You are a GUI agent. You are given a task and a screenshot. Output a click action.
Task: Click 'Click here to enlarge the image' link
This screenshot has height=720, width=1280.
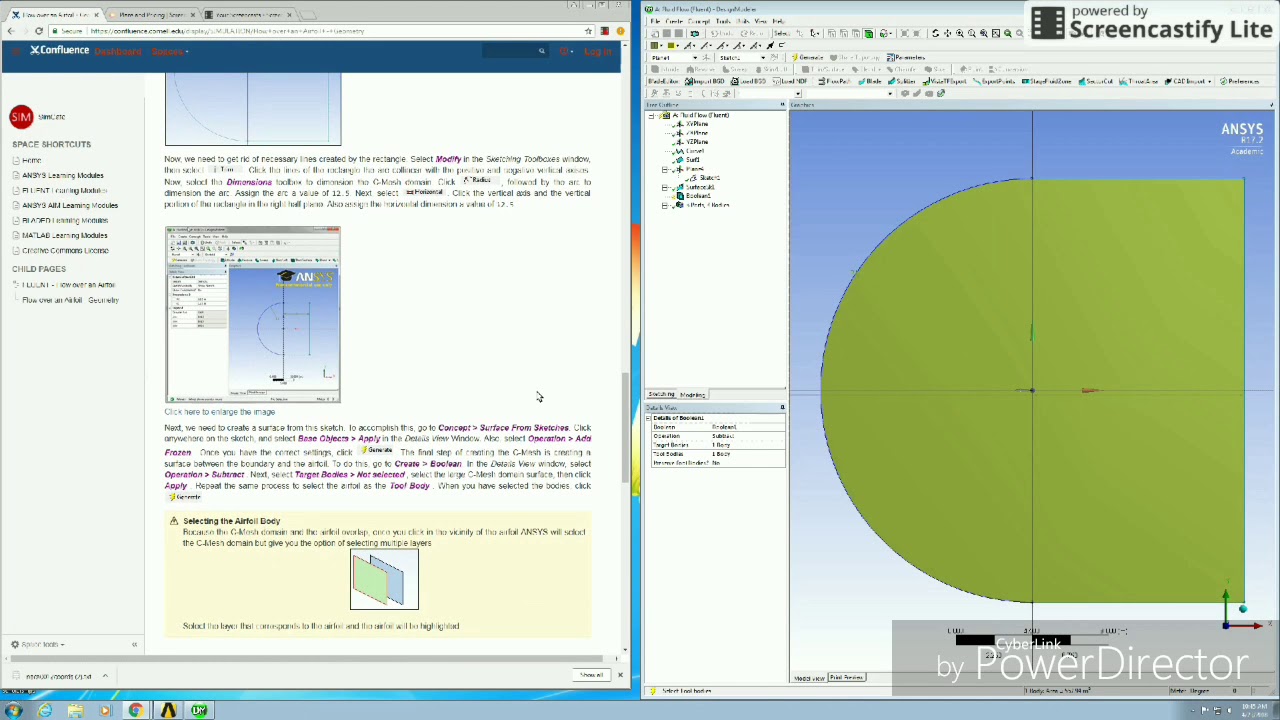[x=219, y=412]
